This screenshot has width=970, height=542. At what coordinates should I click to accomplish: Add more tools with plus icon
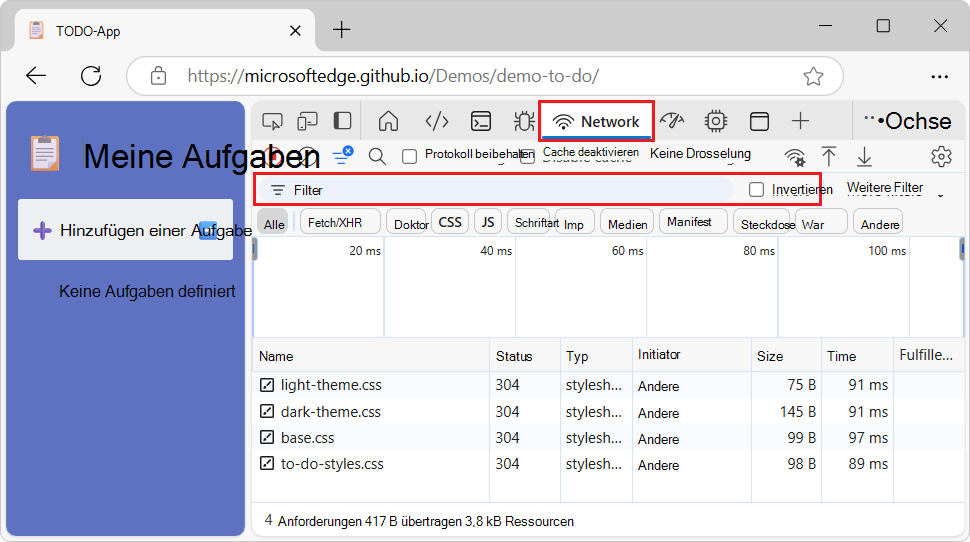click(x=800, y=121)
